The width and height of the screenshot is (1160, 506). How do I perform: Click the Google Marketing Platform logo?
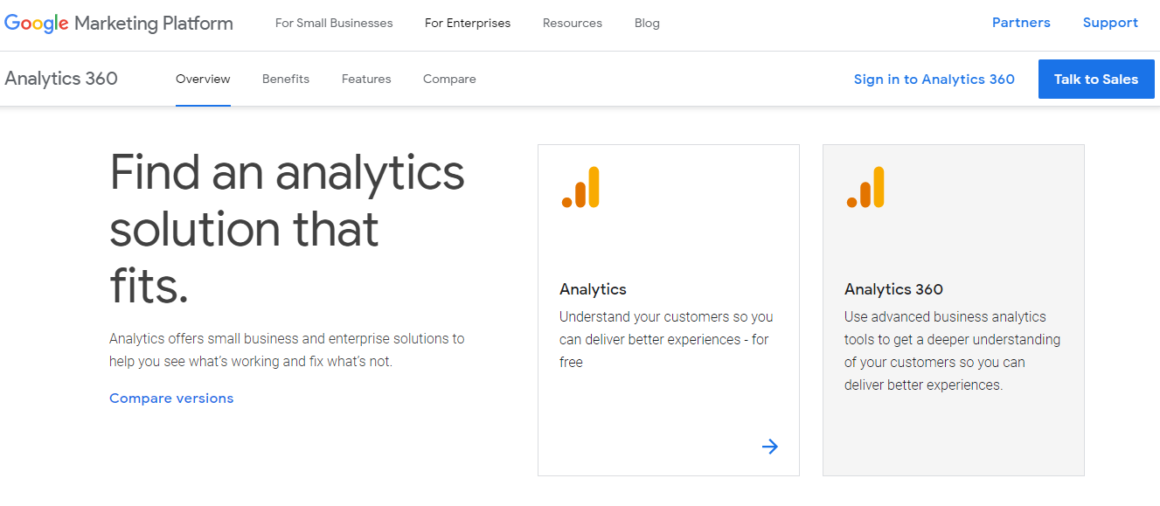[118, 23]
